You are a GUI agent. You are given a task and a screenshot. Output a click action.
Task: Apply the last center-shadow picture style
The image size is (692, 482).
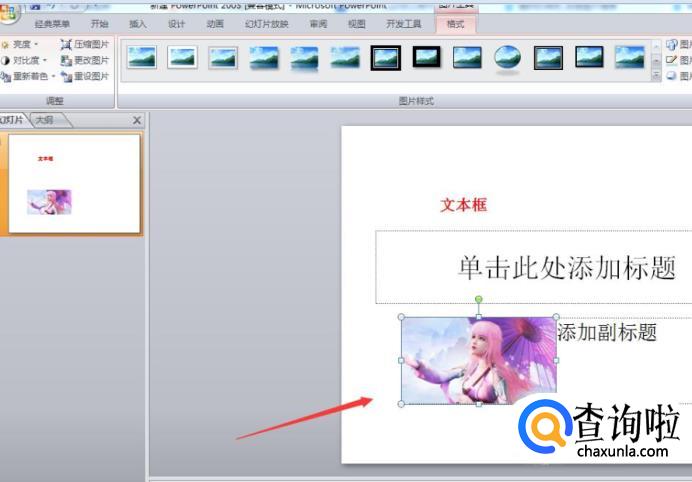[x=630, y=57]
